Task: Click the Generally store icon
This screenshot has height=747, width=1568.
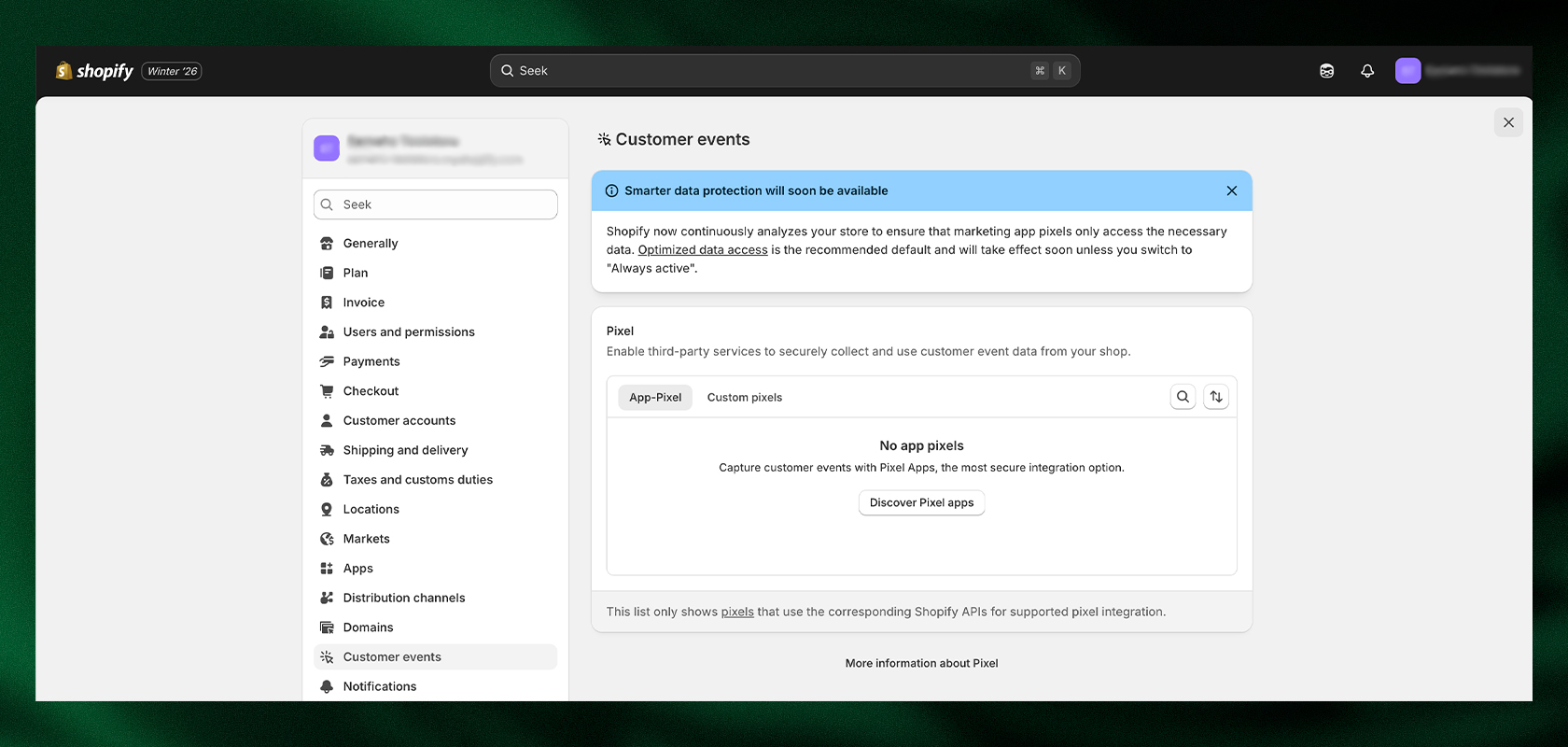Action: [327, 244]
